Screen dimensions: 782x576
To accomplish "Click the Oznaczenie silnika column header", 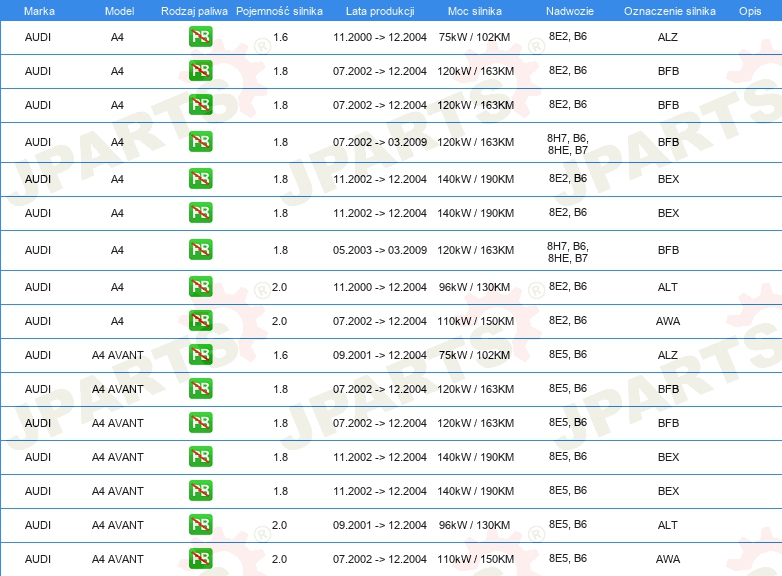I will [669, 11].
